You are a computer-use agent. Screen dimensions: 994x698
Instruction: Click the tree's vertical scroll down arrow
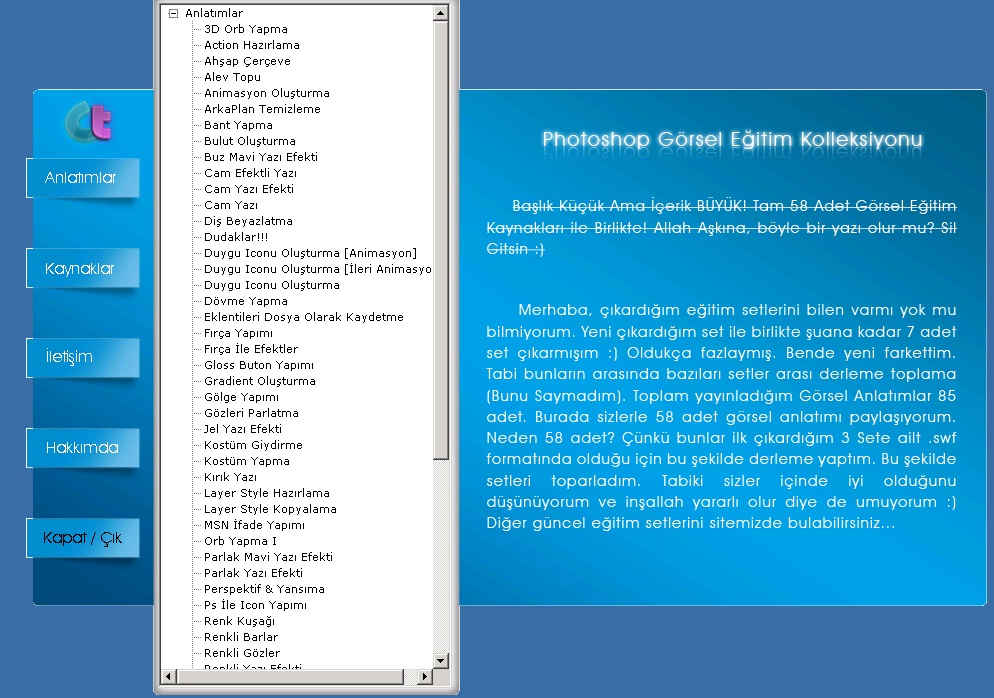tap(441, 660)
